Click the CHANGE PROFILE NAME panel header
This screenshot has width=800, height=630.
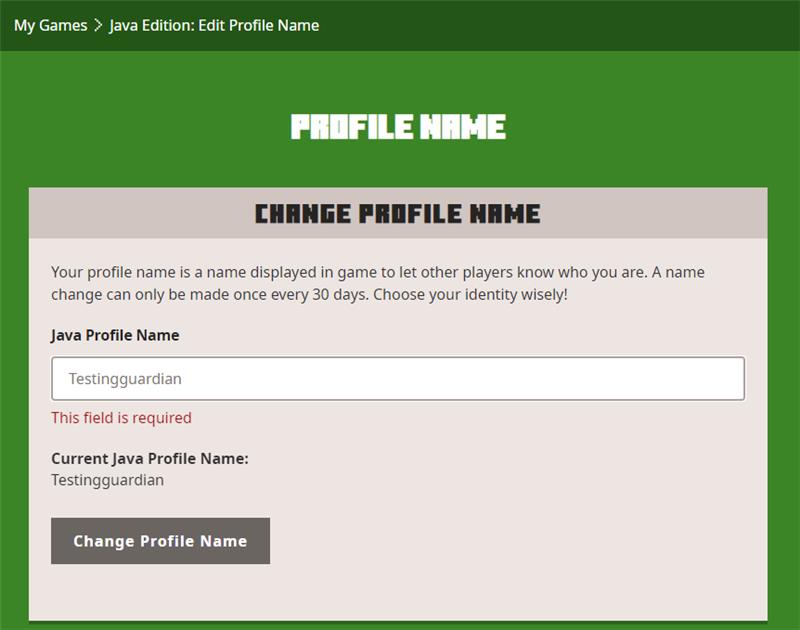pos(398,212)
